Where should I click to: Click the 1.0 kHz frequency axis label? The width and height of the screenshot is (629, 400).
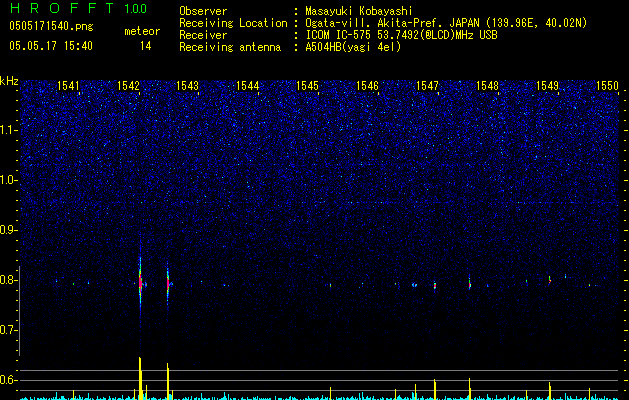(9, 180)
